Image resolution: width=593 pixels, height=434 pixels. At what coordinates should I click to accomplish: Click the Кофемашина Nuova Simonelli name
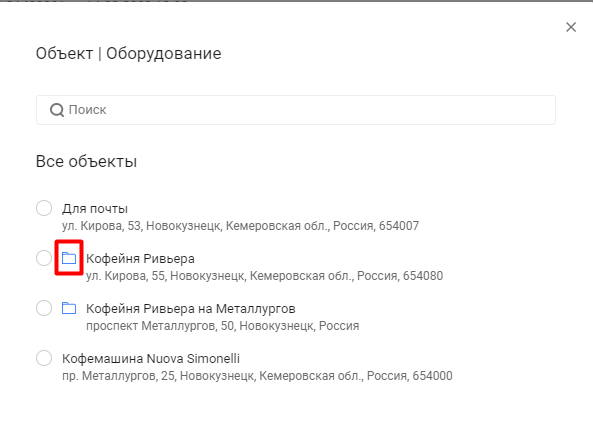pos(151,358)
